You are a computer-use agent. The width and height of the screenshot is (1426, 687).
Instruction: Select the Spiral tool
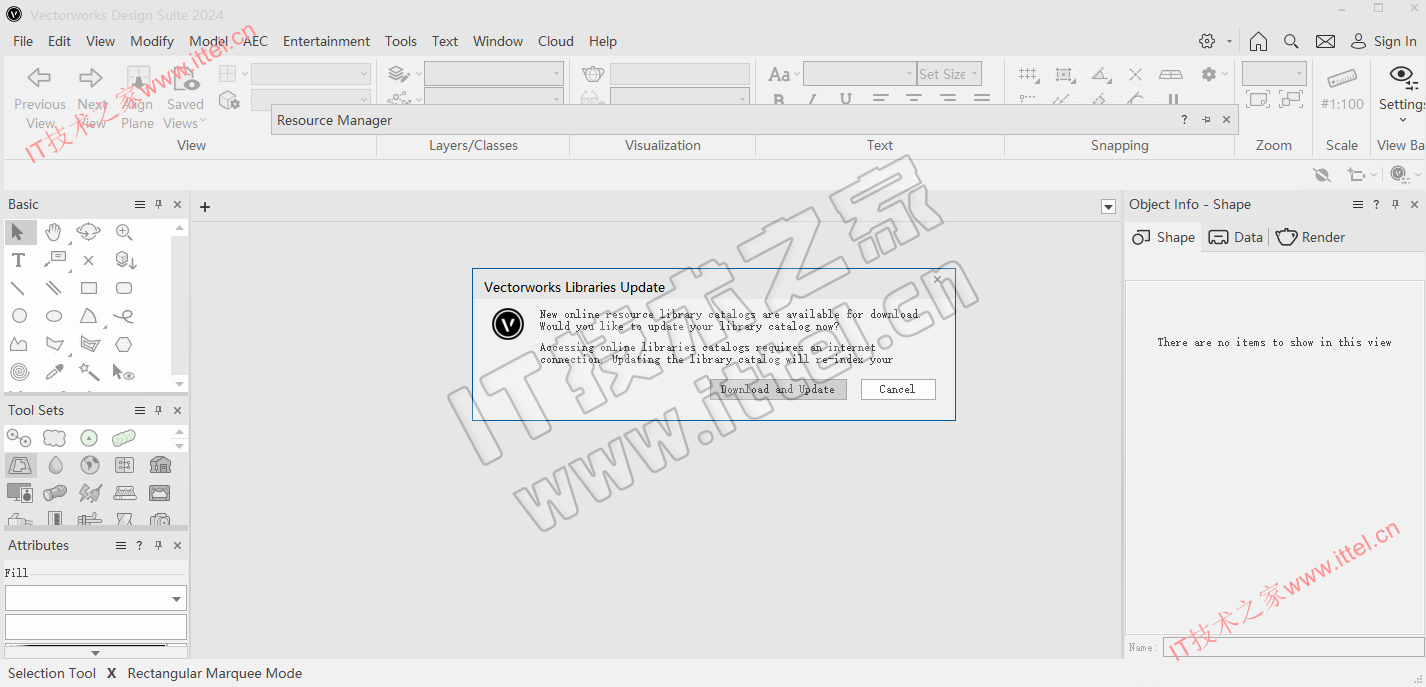coord(19,372)
